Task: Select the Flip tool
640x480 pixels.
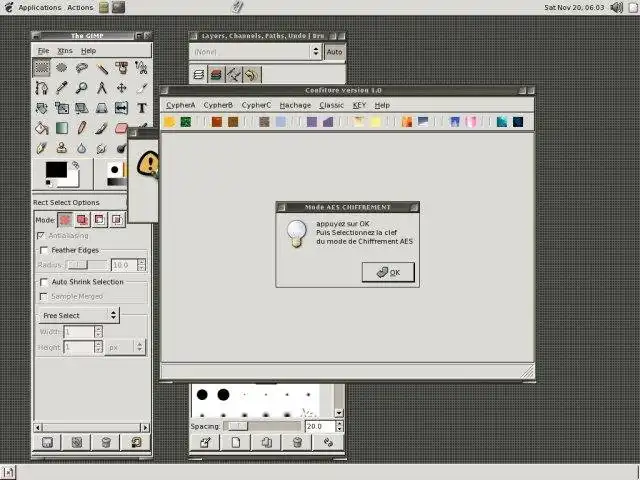Action: point(121,108)
